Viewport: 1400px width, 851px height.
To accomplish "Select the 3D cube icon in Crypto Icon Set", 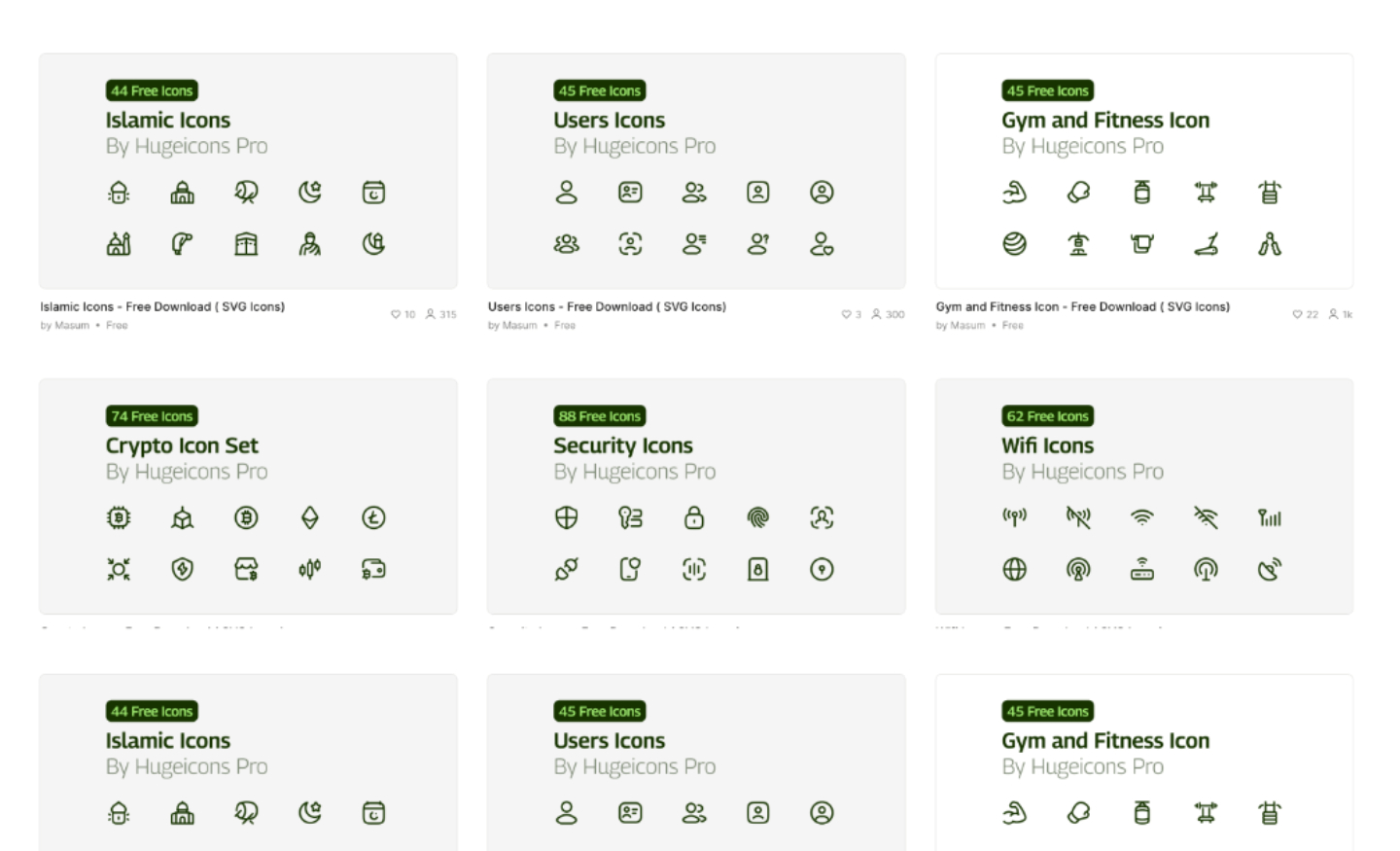I will click(183, 518).
